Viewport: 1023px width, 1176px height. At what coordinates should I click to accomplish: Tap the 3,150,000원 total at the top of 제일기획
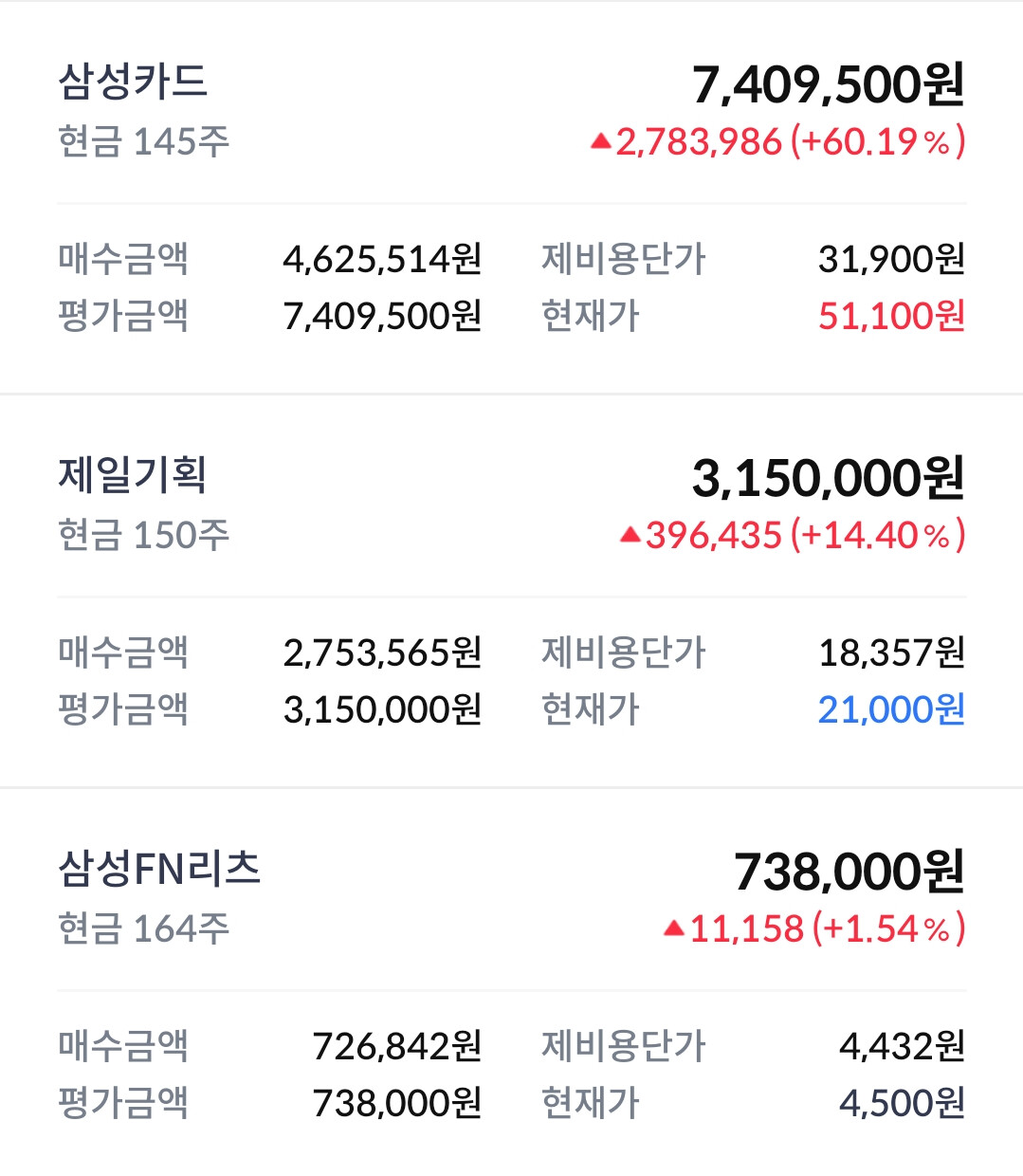click(828, 479)
